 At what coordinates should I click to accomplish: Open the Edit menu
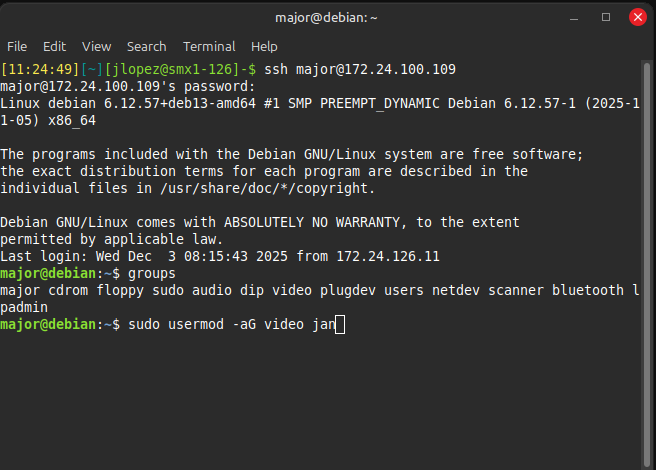click(54, 46)
